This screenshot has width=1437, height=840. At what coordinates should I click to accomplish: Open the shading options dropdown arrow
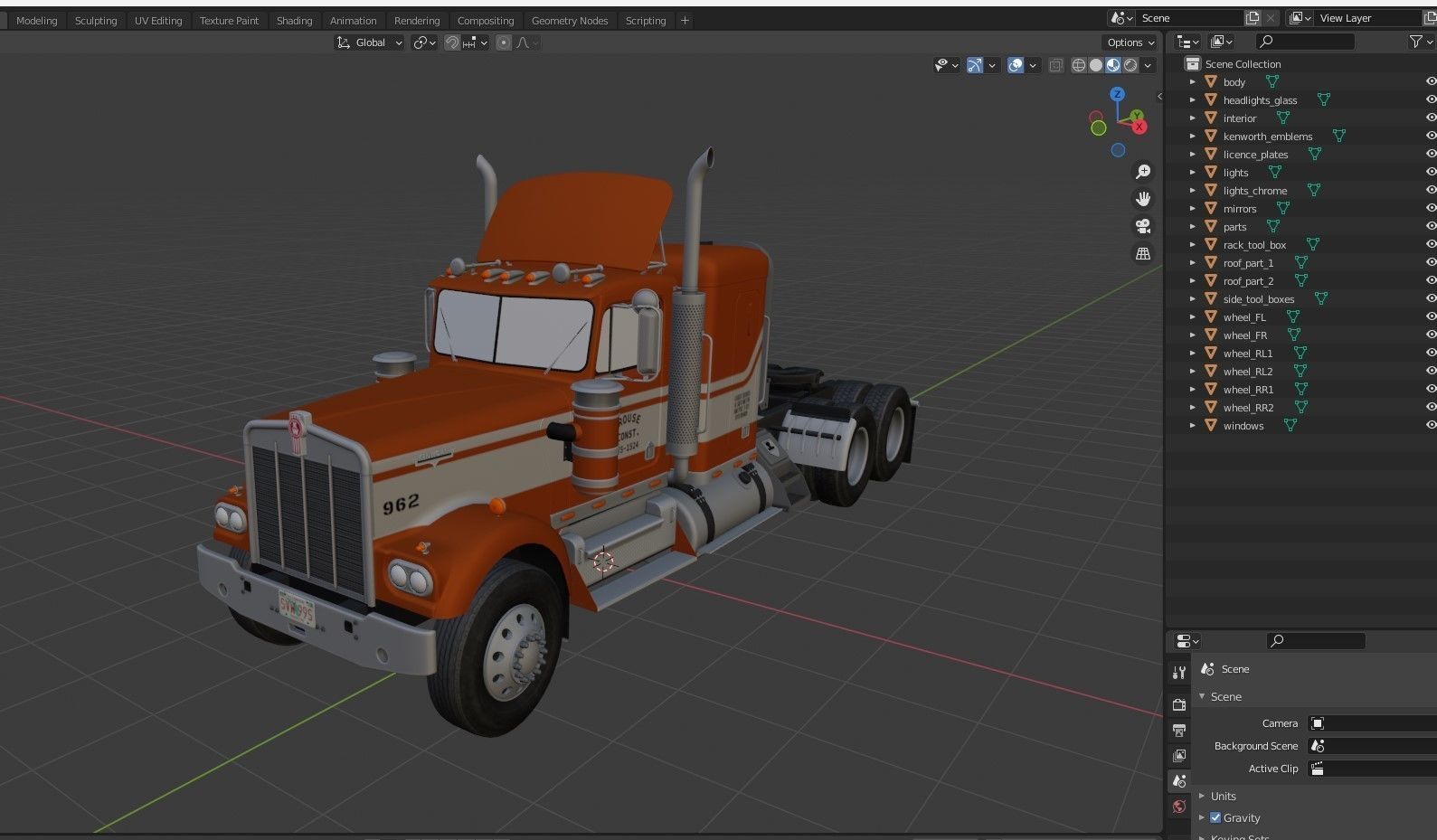click(1148, 65)
